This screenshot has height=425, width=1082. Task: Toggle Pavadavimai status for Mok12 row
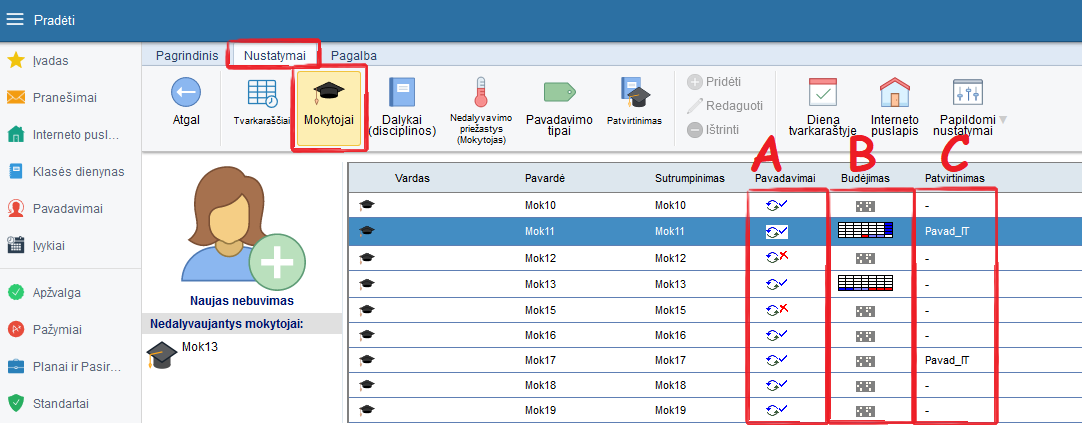coord(777,258)
